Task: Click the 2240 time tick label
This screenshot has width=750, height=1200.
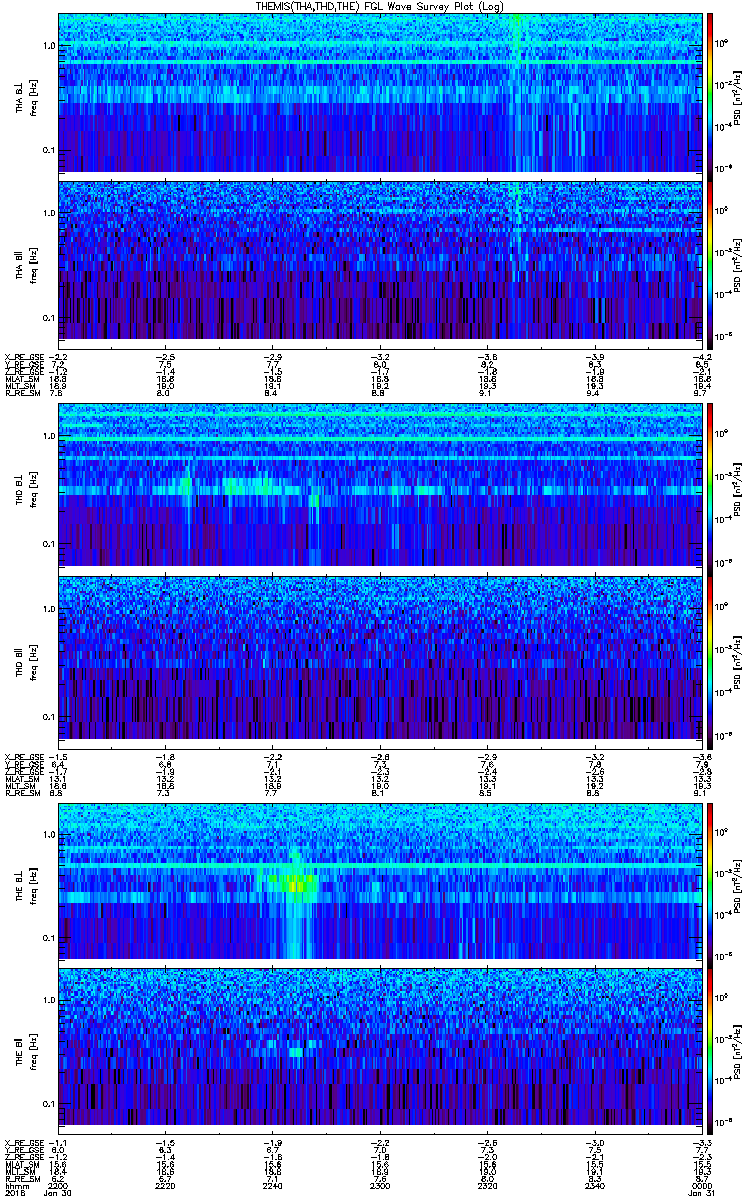Action: 272,1185
